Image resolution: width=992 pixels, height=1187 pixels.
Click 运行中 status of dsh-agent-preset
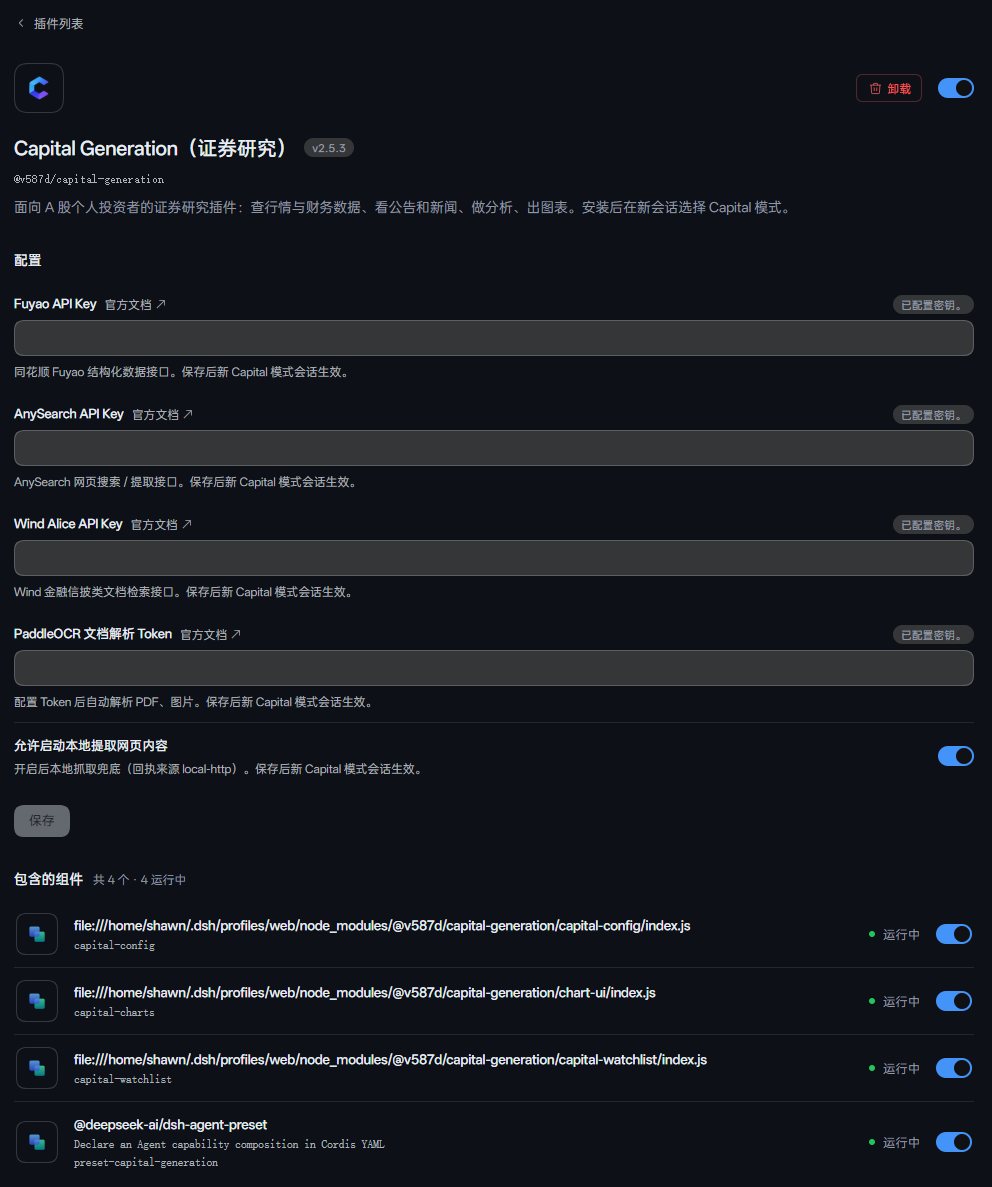point(894,1142)
